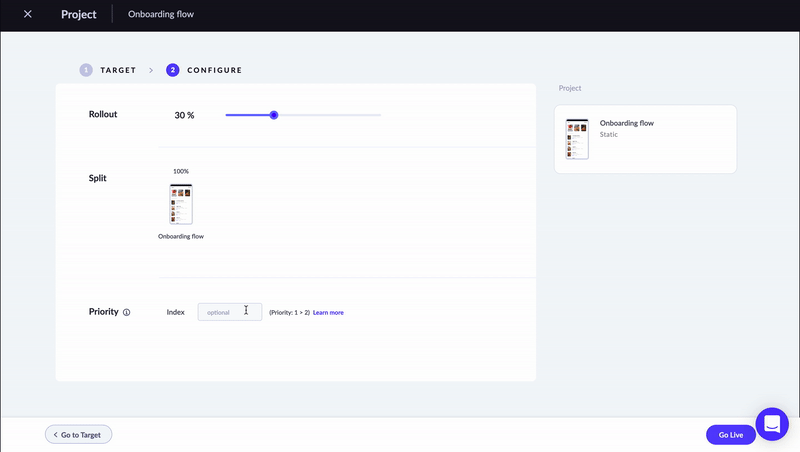Click the Rollout slider handle
This screenshot has height=452, width=800.
tap(274, 115)
